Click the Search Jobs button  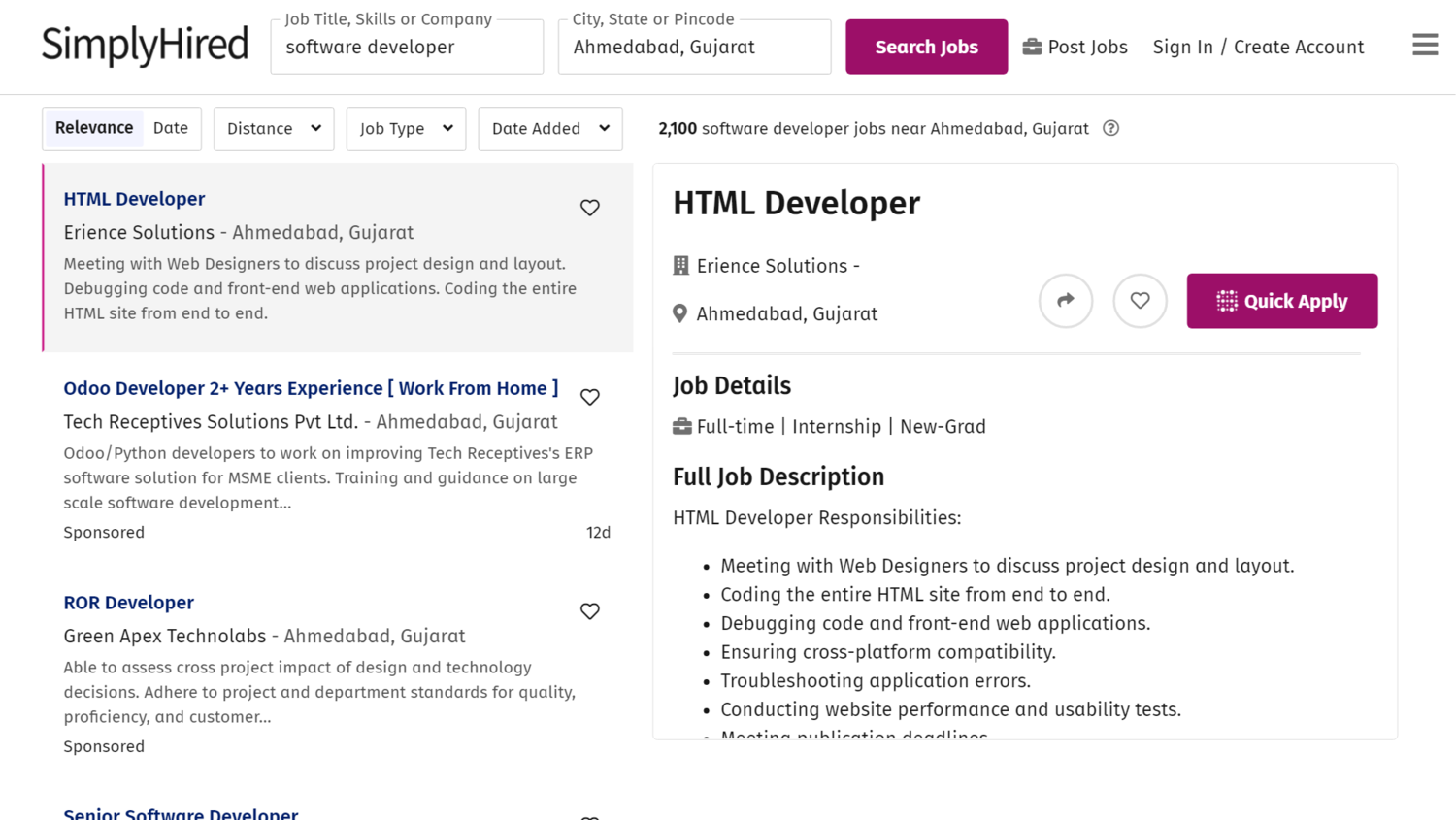click(926, 46)
